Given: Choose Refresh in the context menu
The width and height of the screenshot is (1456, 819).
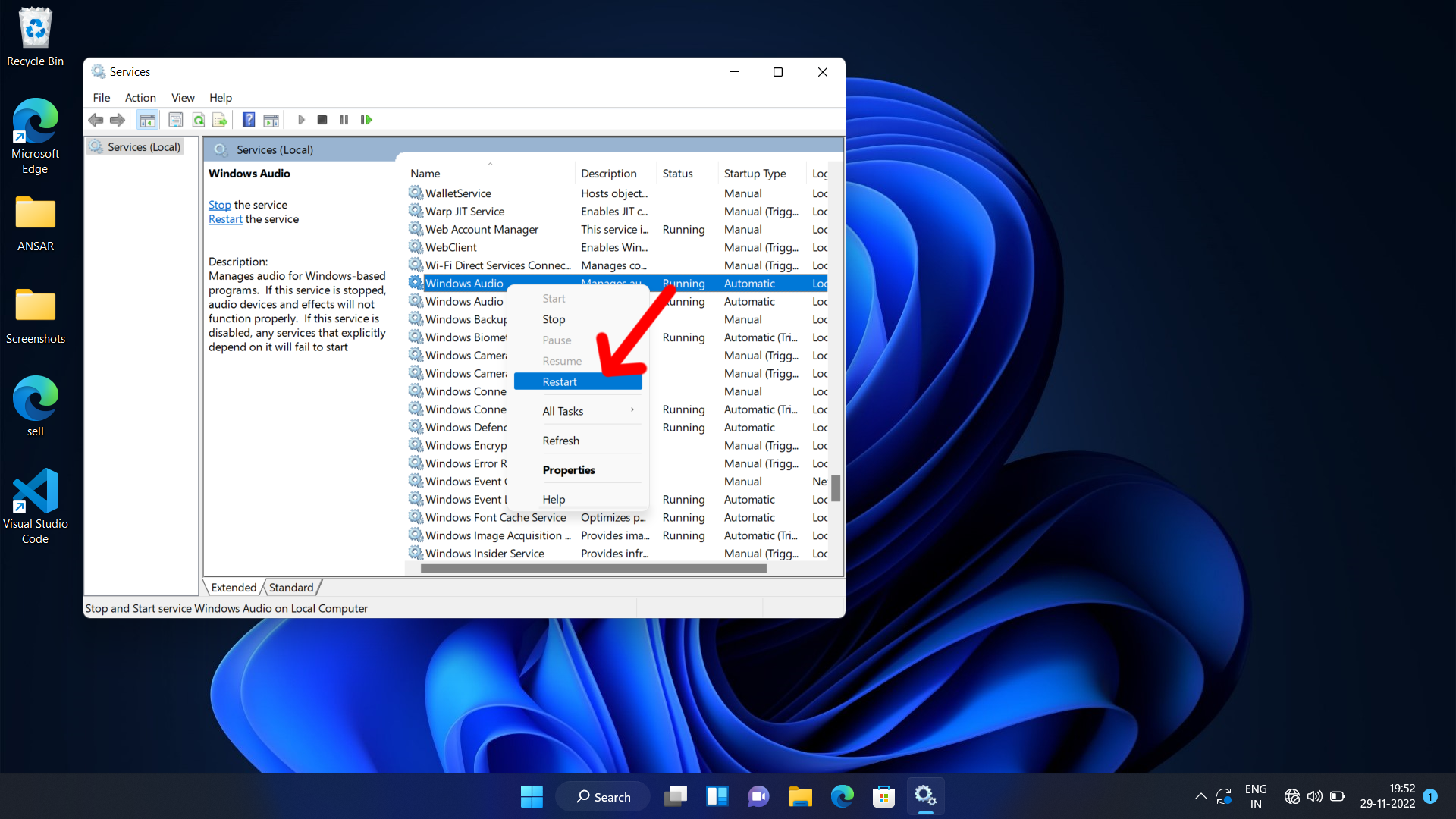Looking at the screenshot, I should click(578, 441).
